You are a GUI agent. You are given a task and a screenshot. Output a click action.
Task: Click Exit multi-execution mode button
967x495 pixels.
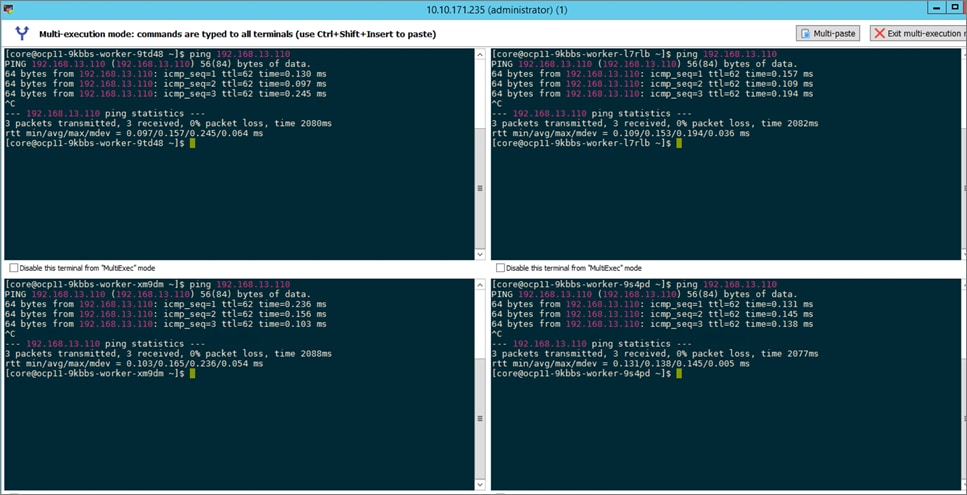tap(918, 33)
